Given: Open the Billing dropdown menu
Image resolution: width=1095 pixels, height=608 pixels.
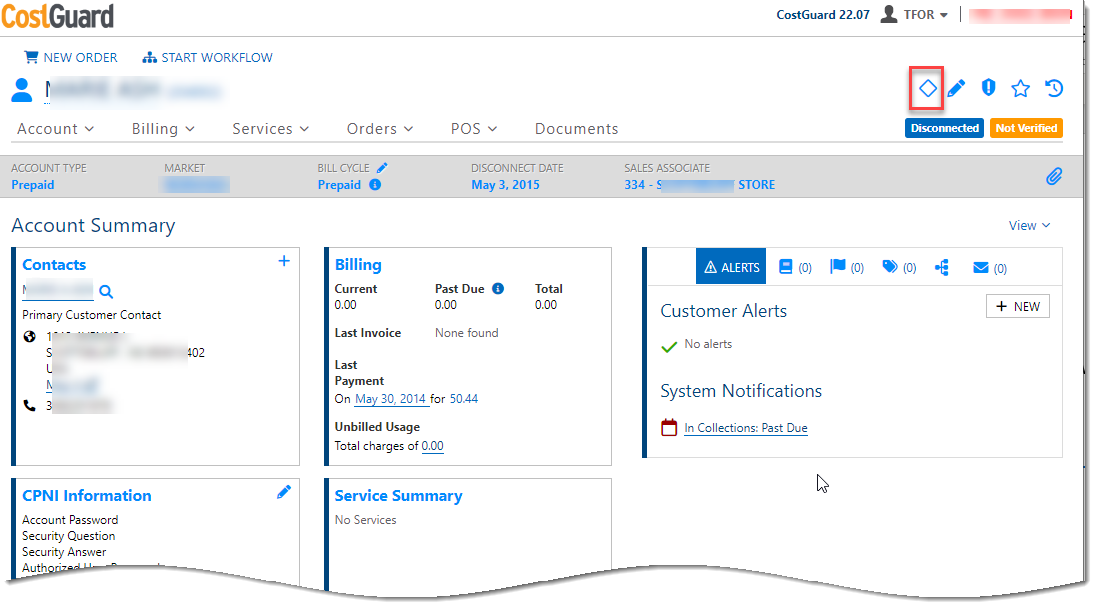Looking at the screenshot, I should (162, 128).
